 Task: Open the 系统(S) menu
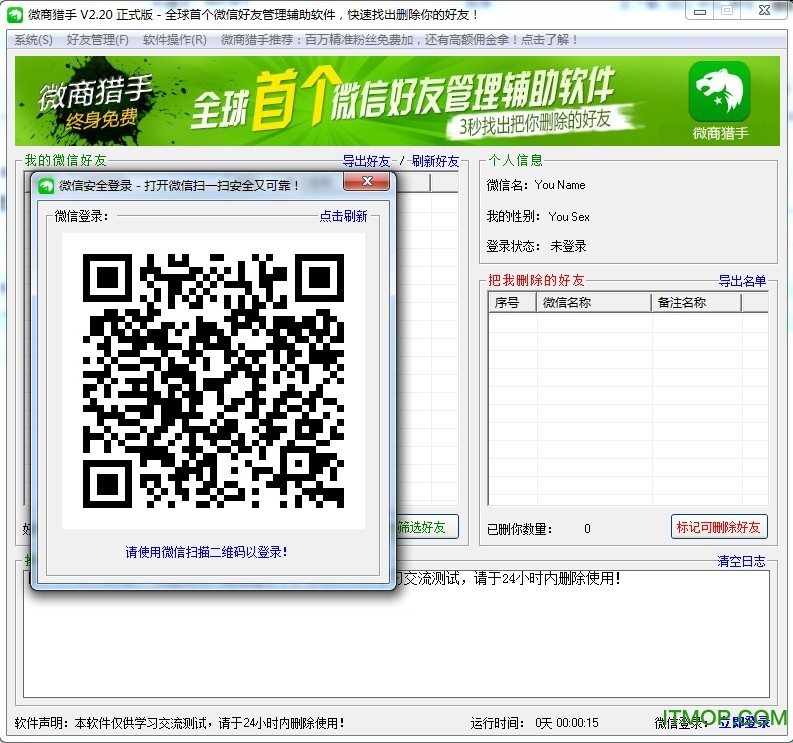33,40
